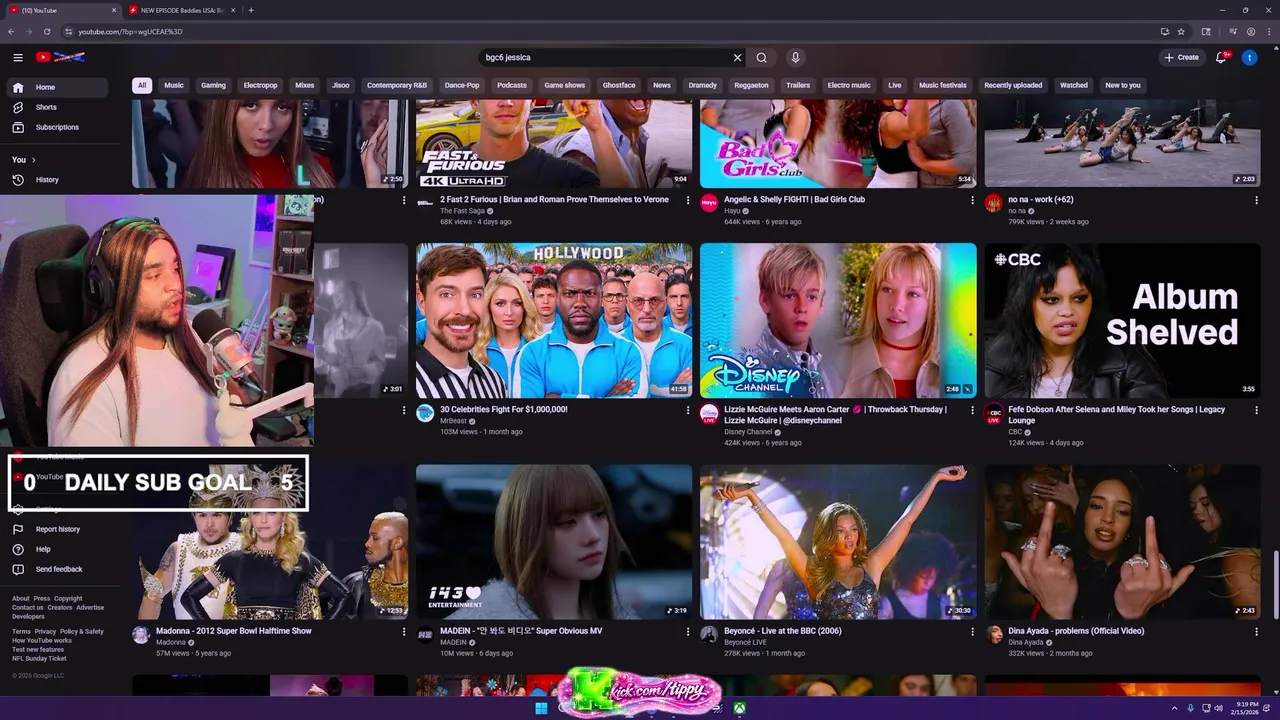Open options for MADEIN Super Obvious MV
This screenshot has width=1280, height=720.
(688, 632)
